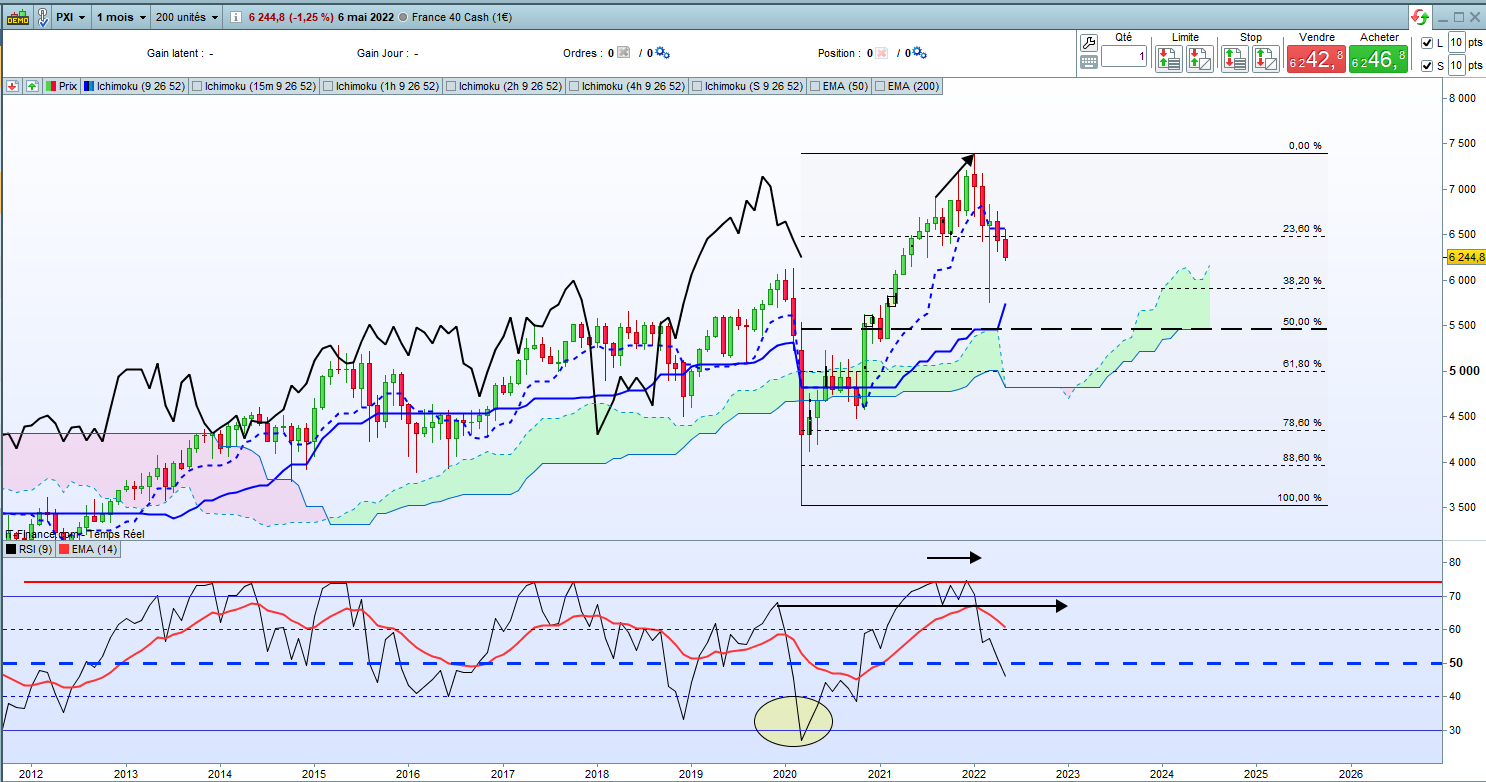Click the Prix red-green color swatch
The image size is (1486, 782).
click(x=49, y=86)
